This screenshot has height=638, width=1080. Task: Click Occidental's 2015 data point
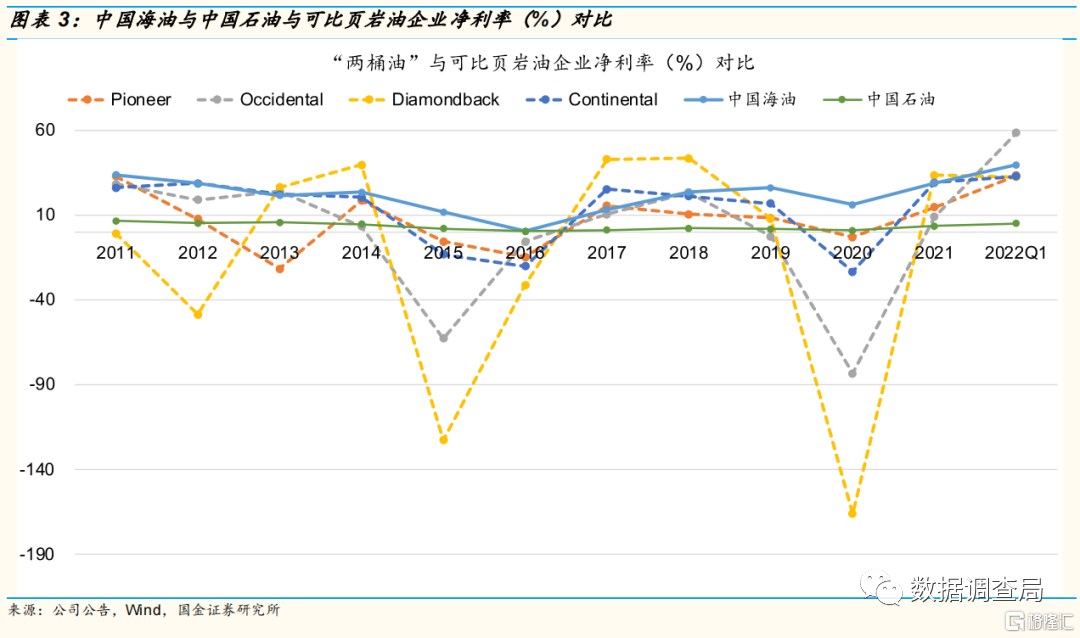coord(444,338)
